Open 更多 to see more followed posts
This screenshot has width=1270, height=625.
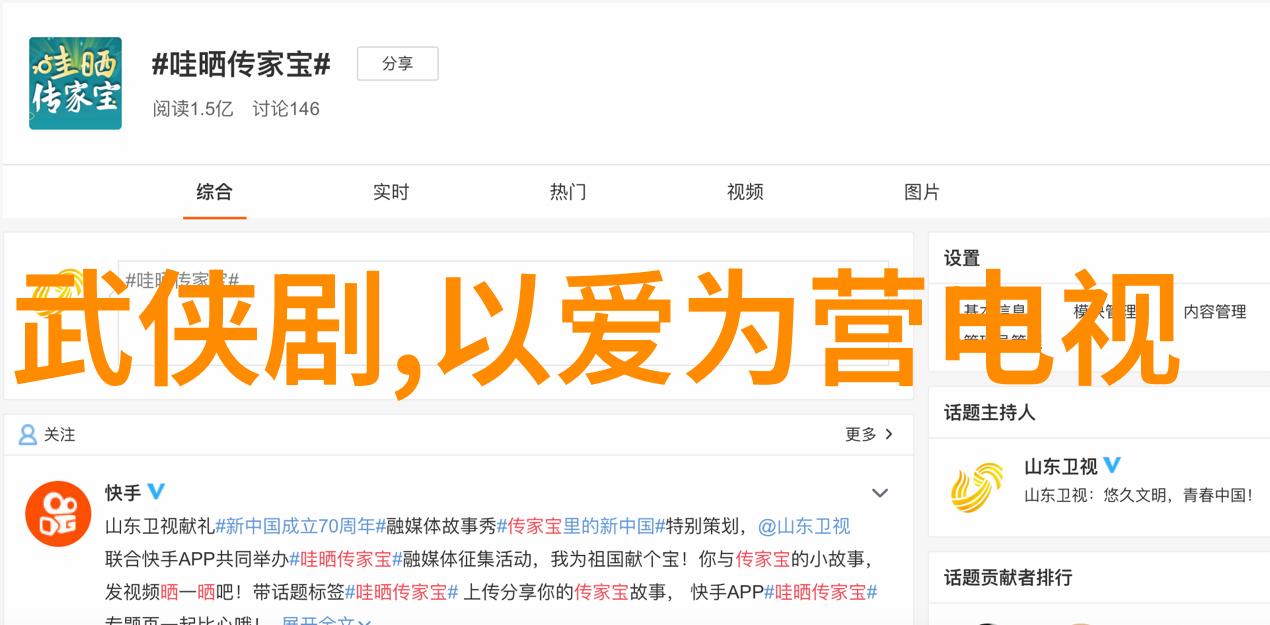coord(869,435)
